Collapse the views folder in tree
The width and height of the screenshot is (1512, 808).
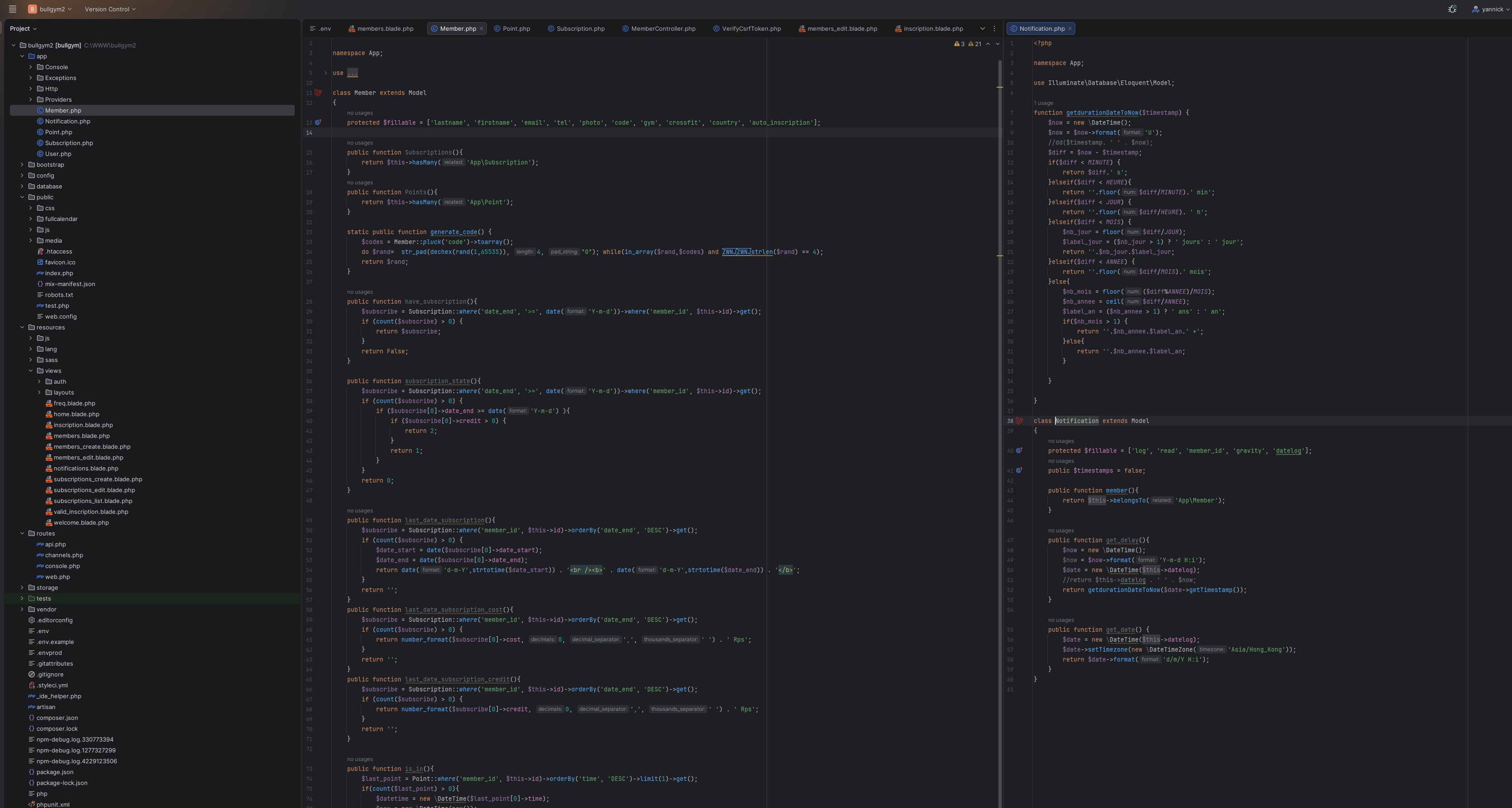coord(31,371)
